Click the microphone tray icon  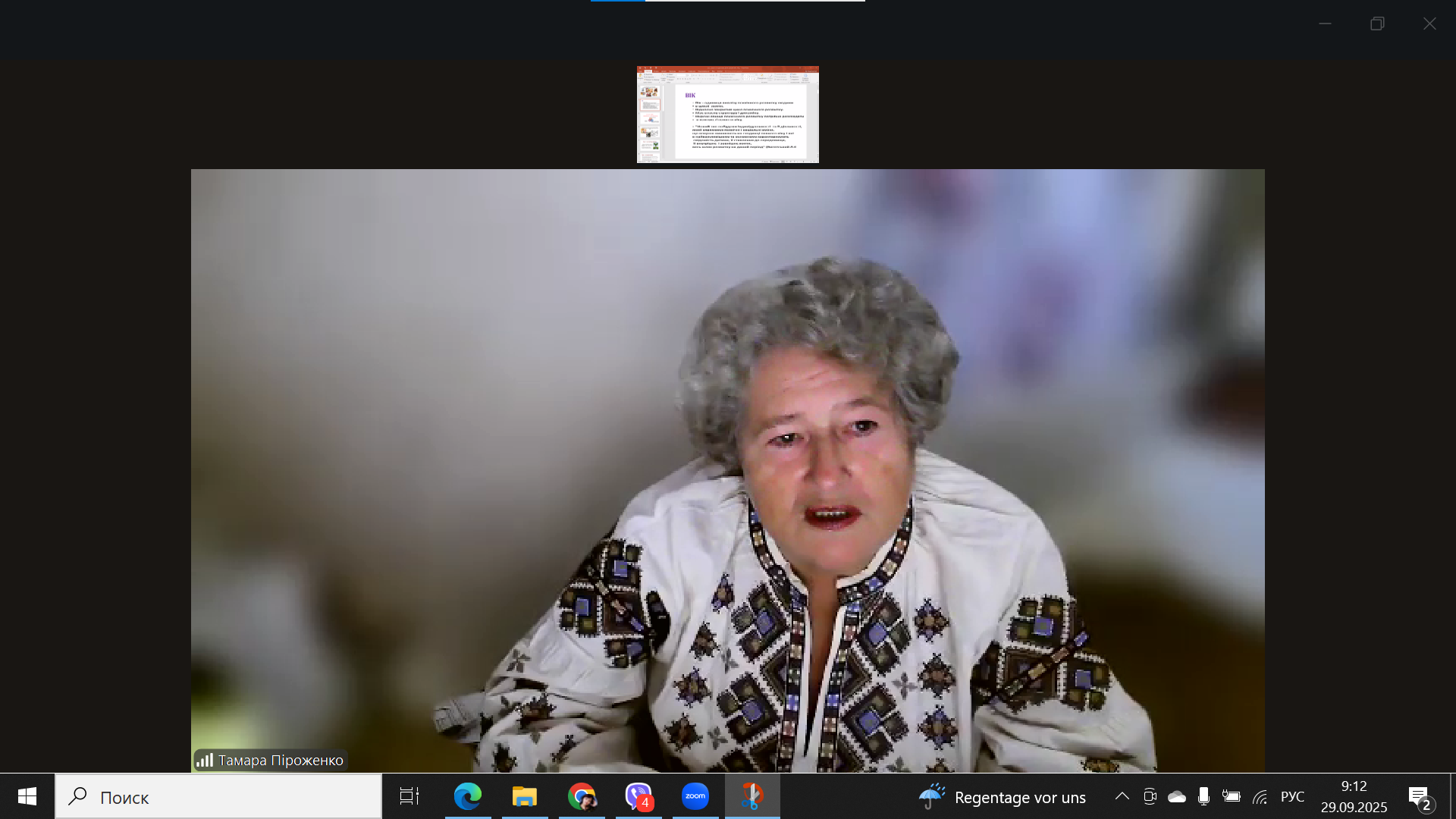pyautogui.click(x=1203, y=796)
